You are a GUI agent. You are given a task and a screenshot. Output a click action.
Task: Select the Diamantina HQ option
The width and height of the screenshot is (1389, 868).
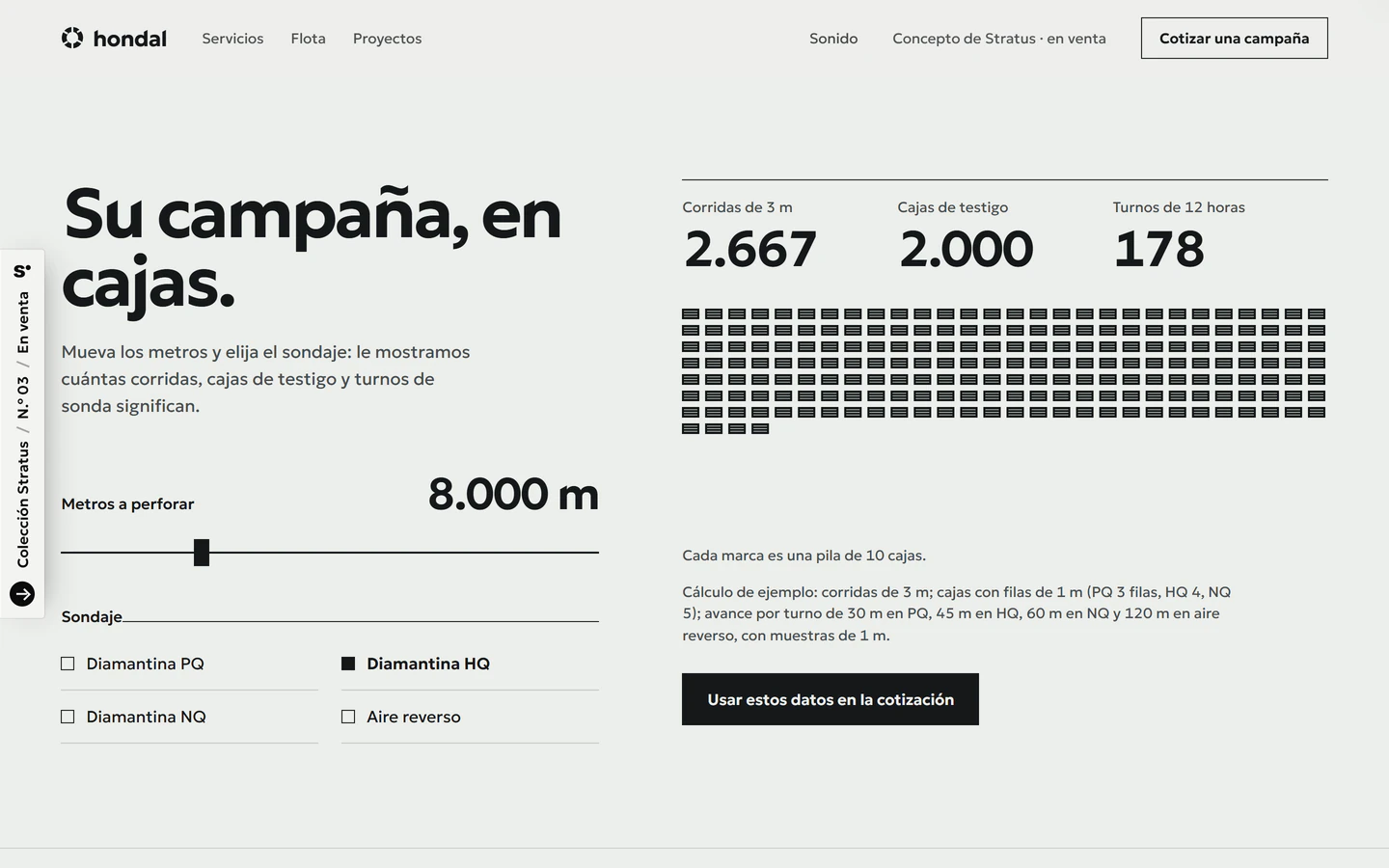click(470, 664)
